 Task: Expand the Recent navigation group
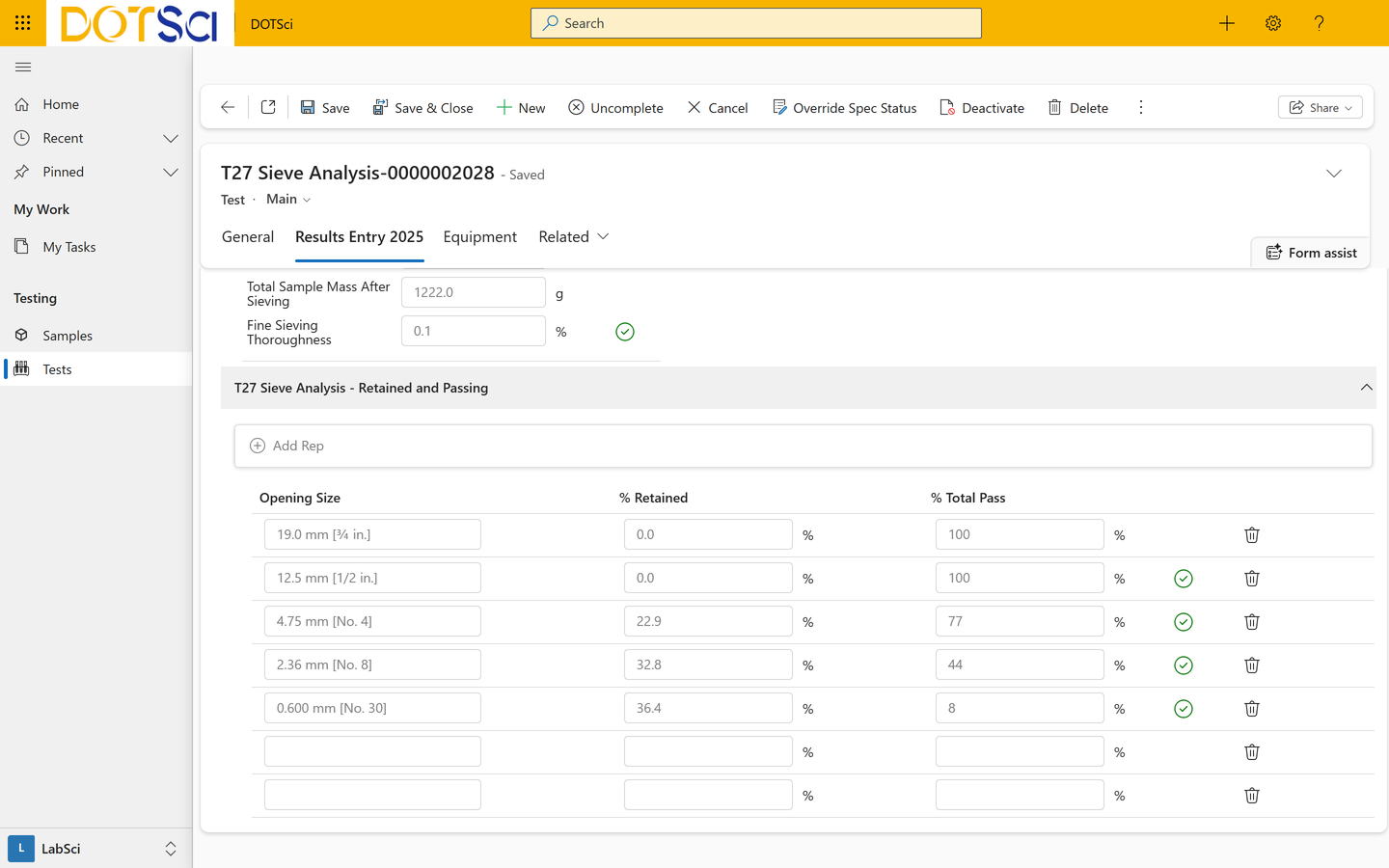click(x=171, y=138)
